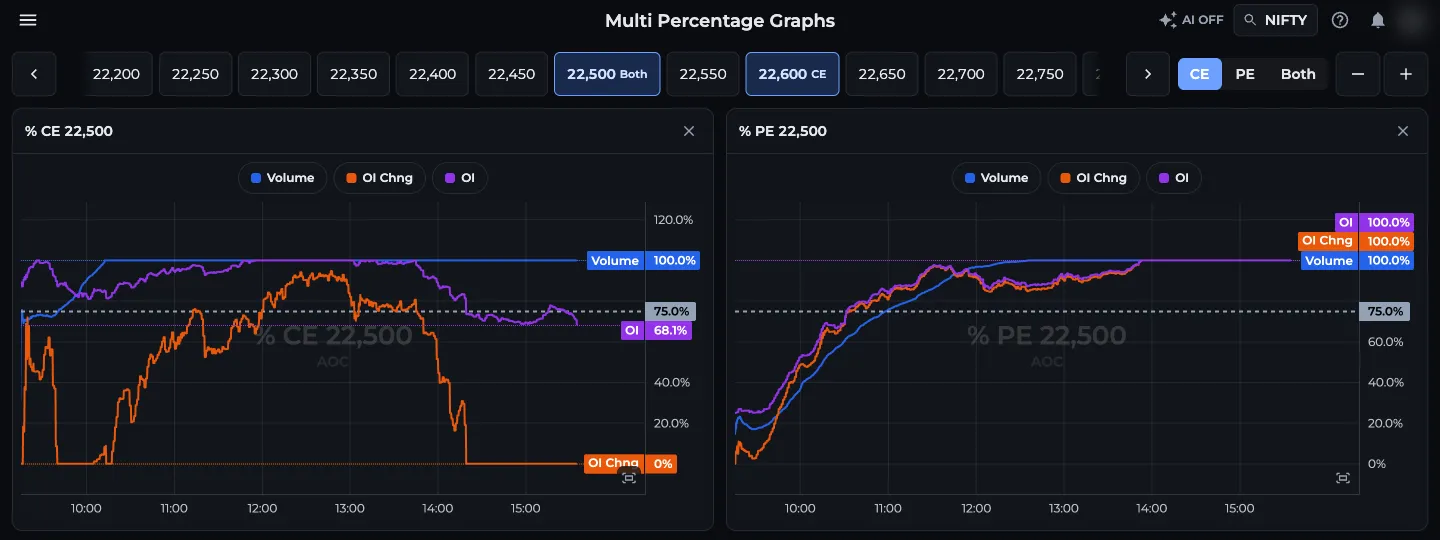The image size is (1440, 540).
Task: Select the 22,250 strike
Action: pos(195,74)
